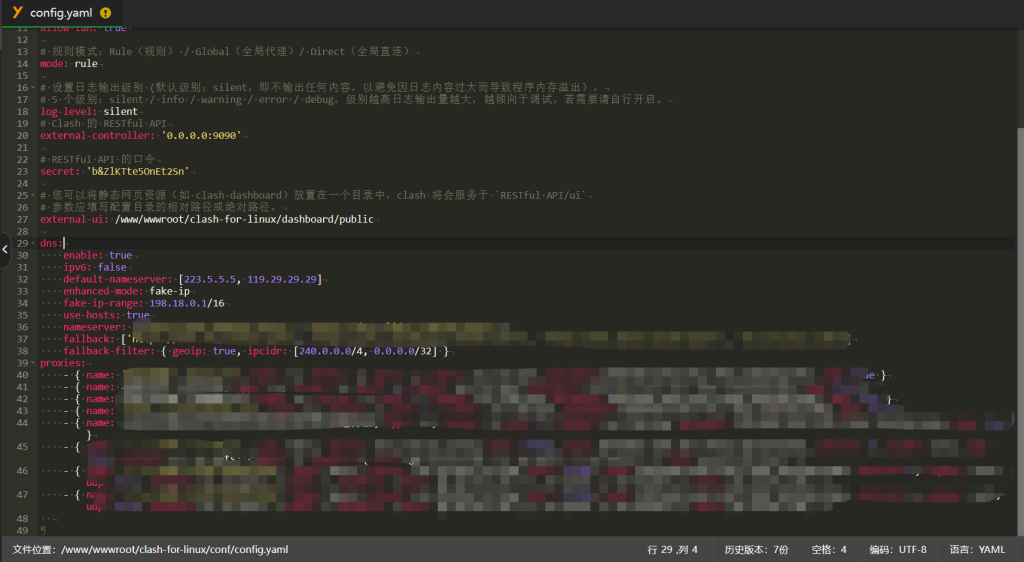Viewport: 1024px width, 562px height.
Task: Switch to the config.yaml tab
Action: 60,13
